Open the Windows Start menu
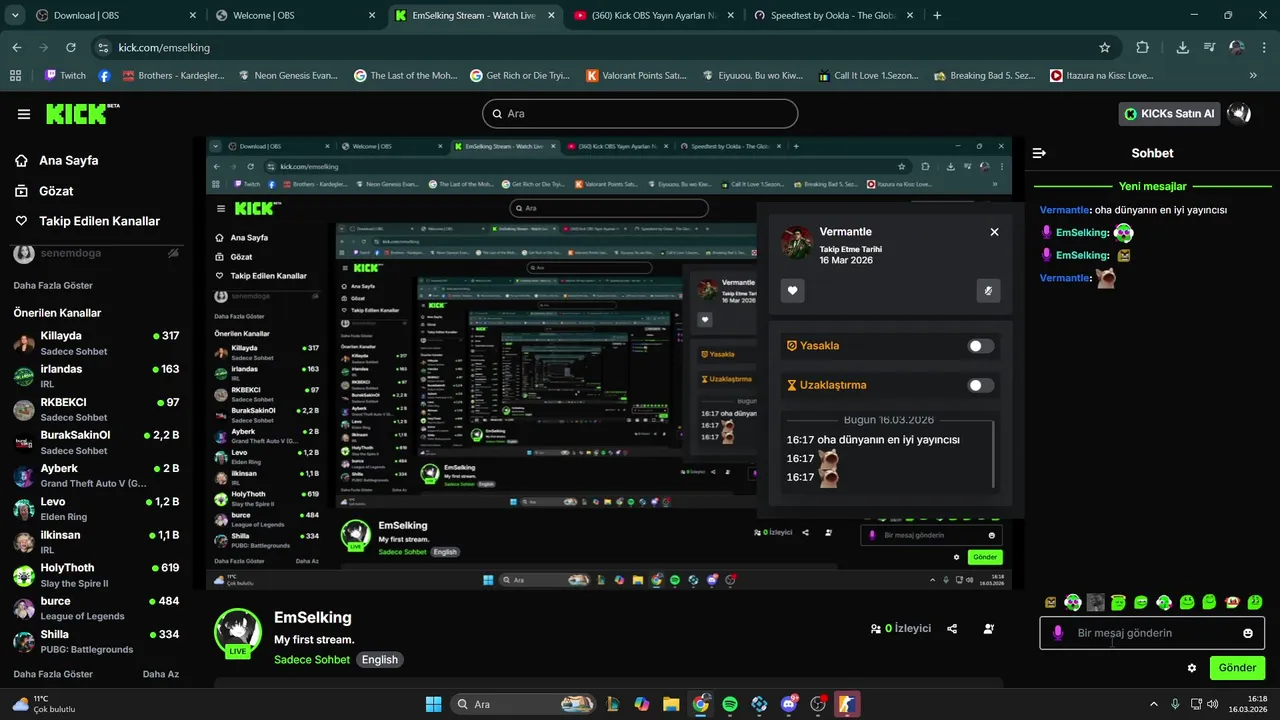Image resolution: width=1280 pixels, height=720 pixels. pyautogui.click(x=433, y=704)
